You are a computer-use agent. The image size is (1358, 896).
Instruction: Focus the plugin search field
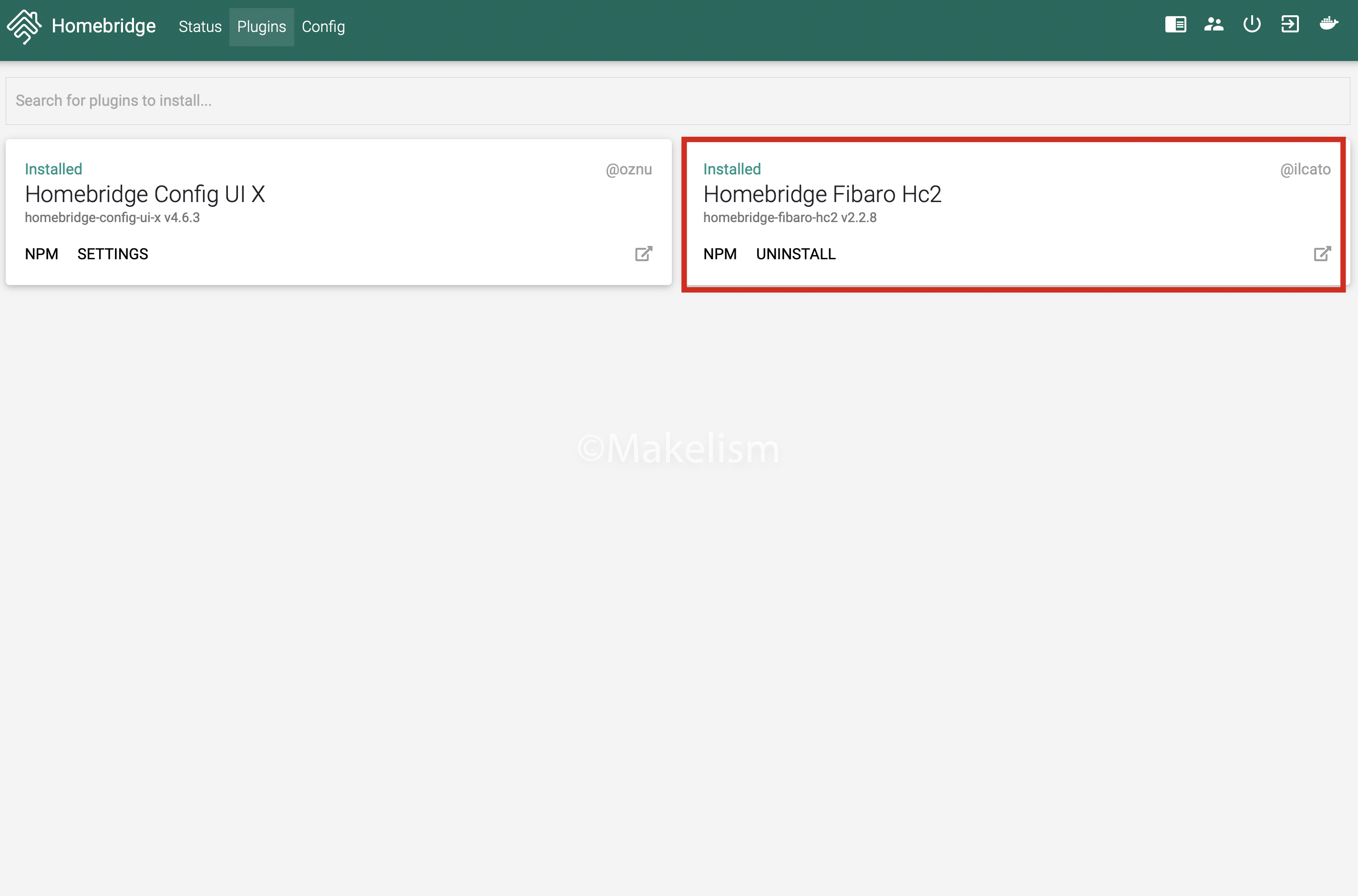coord(678,101)
